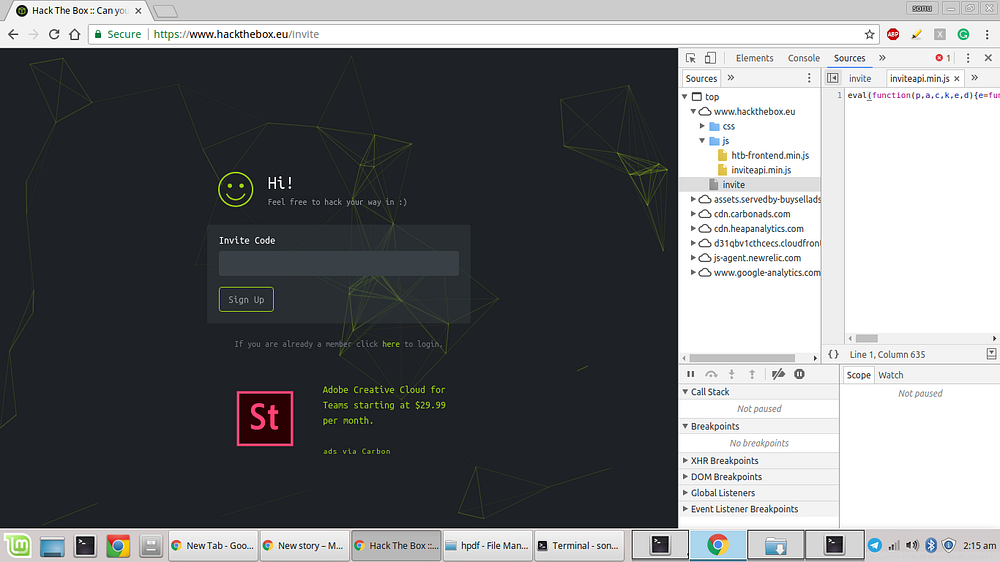Show more DevTools panels with chevron
The height and width of the screenshot is (562, 1000).
pyautogui.click(x=882, y=58)
